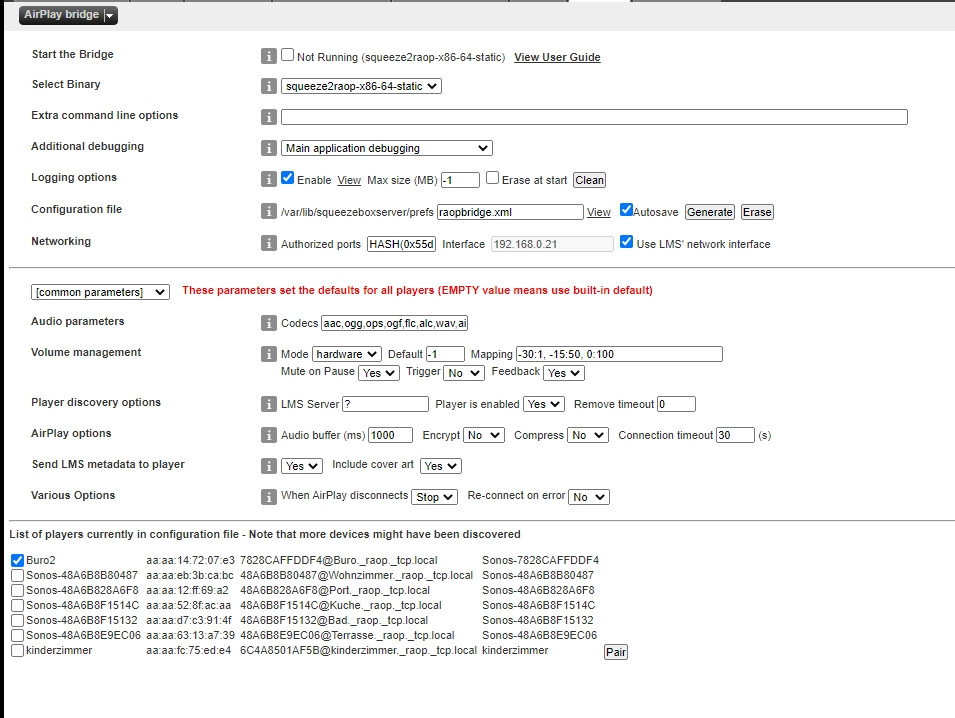Click the Connection timeout field
Image resolution: width=955 pixels, height=718 pixels.
(x=735, y=435)
